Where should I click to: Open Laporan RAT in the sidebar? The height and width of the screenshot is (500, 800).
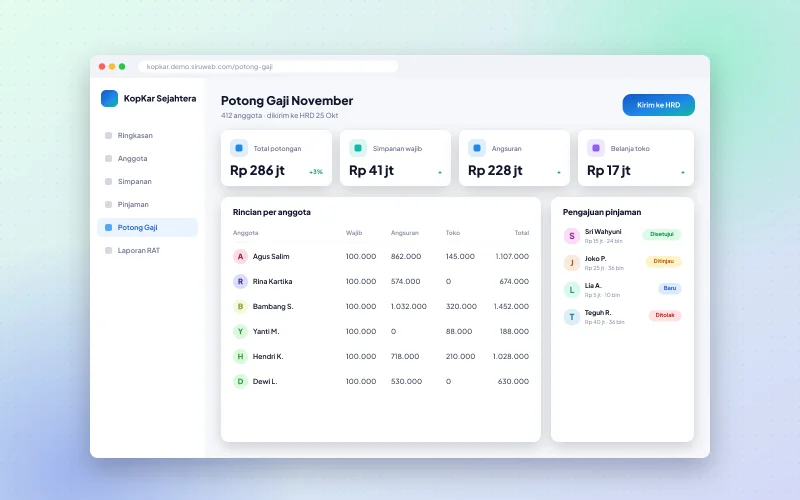tap(147, 251)
